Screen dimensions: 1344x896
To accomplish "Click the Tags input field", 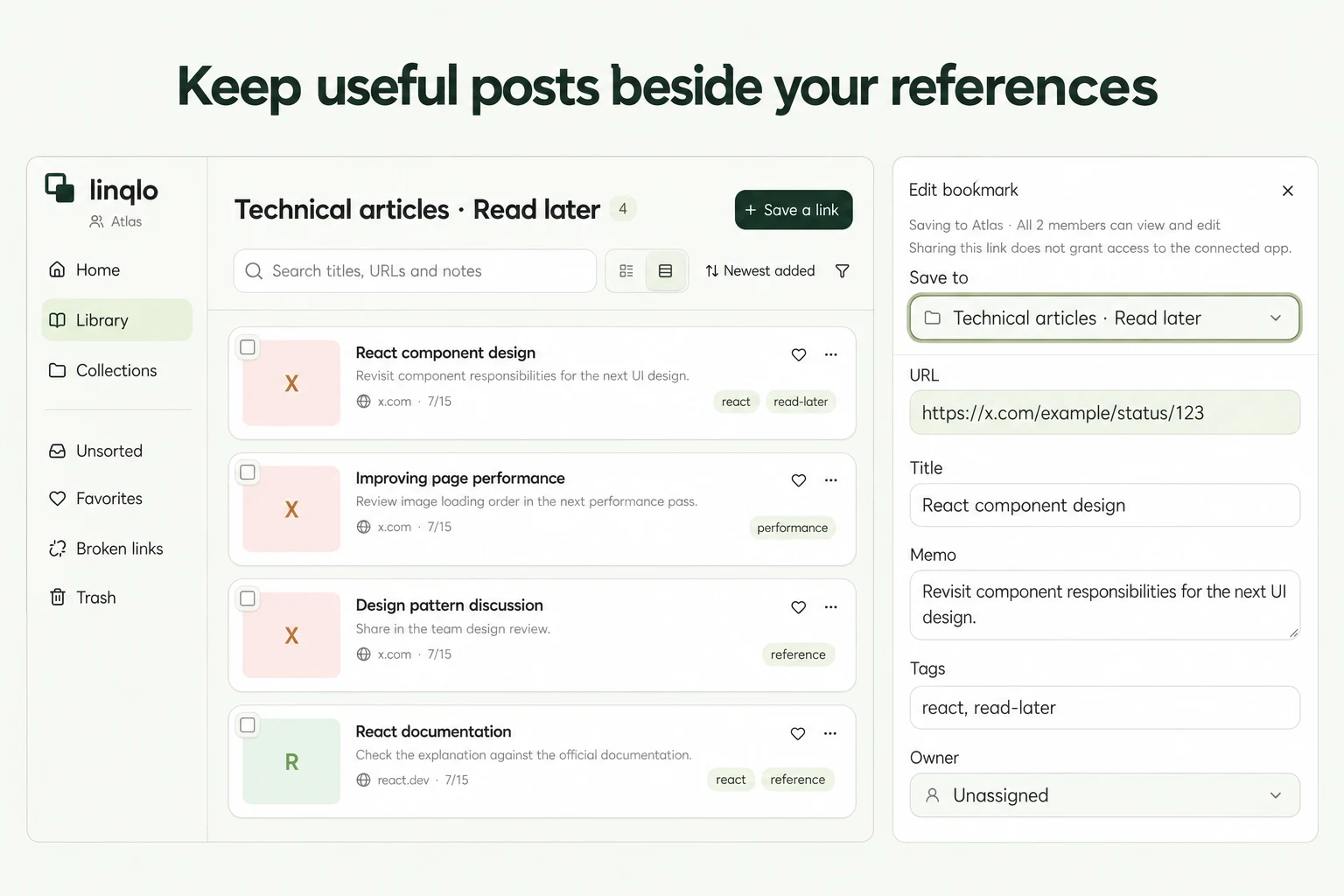I will (1104, 708).
